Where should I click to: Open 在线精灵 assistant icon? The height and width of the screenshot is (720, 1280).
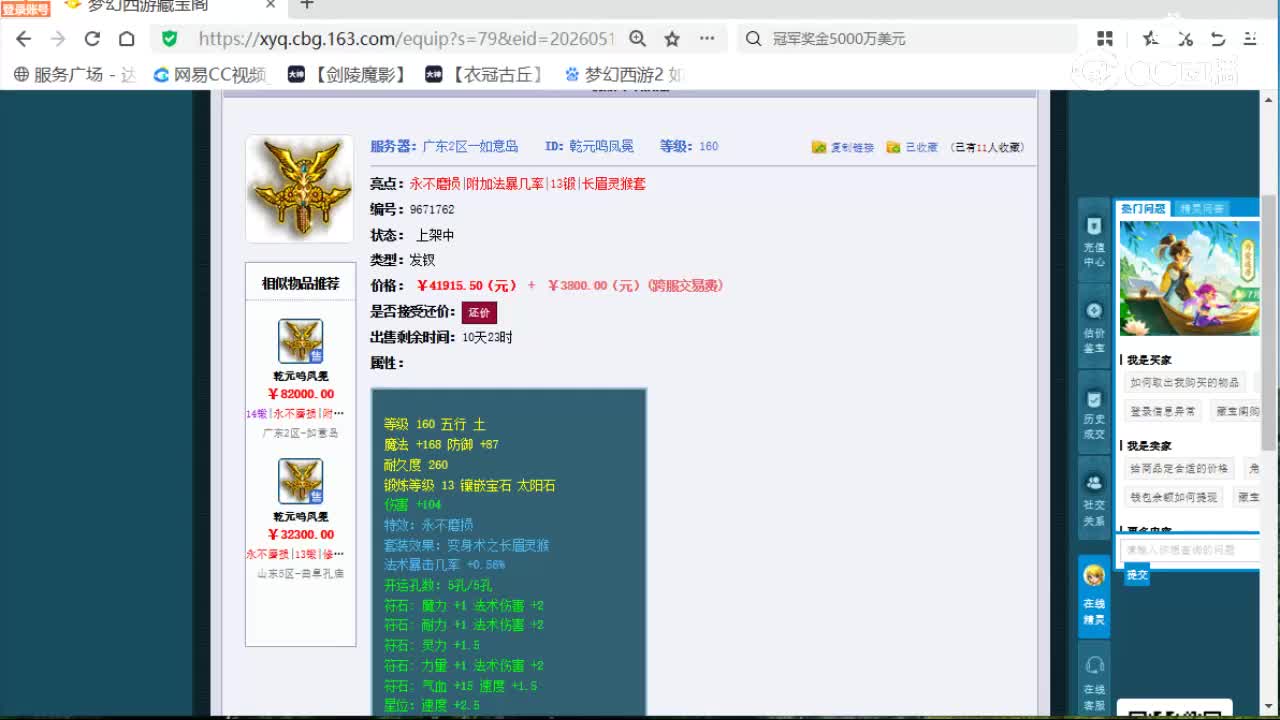pyautogui.click(x=1094, y=595)
